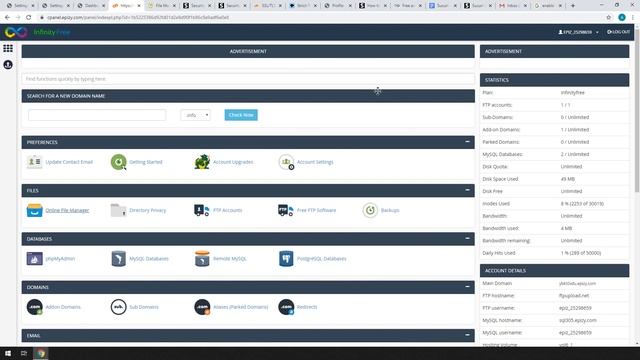
Task: Open the Sub Domains icon
Action: (118, 307)
